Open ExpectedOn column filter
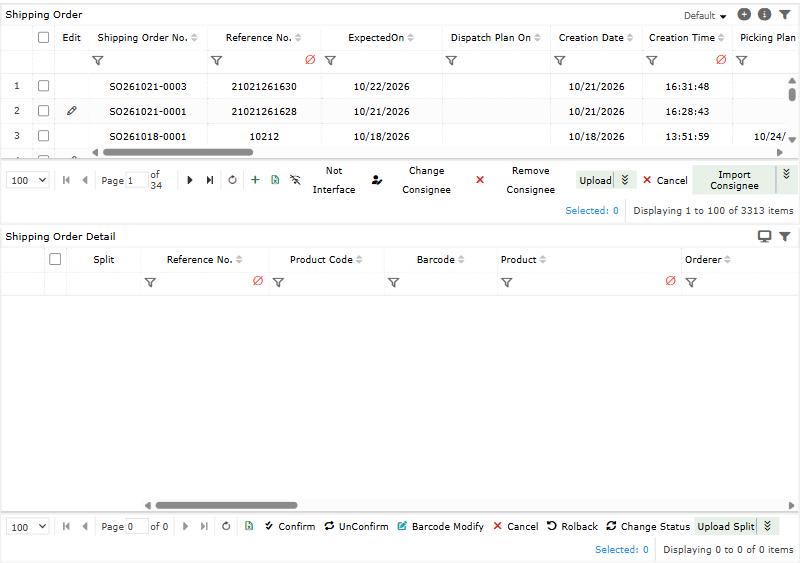 tap(331, 61)
